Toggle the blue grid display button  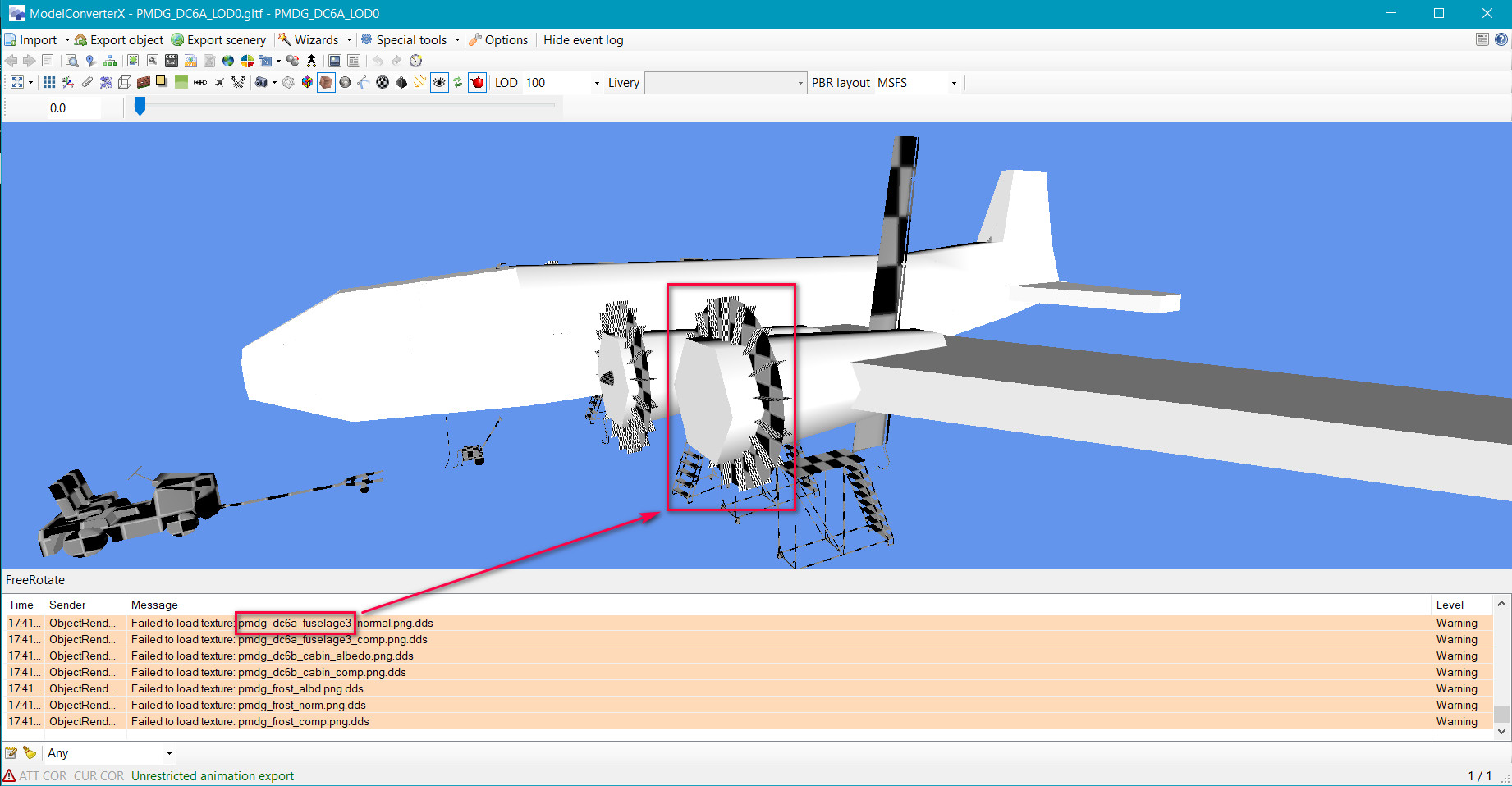[x=49, y=82]
